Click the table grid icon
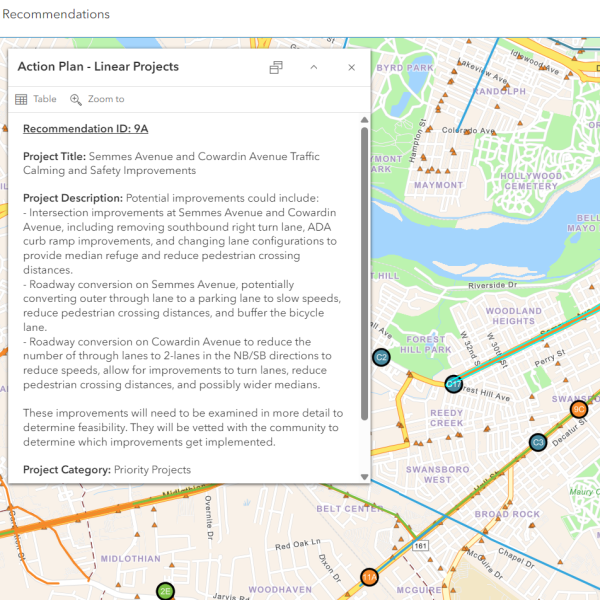The image size is (600, 600). (21, 99)
